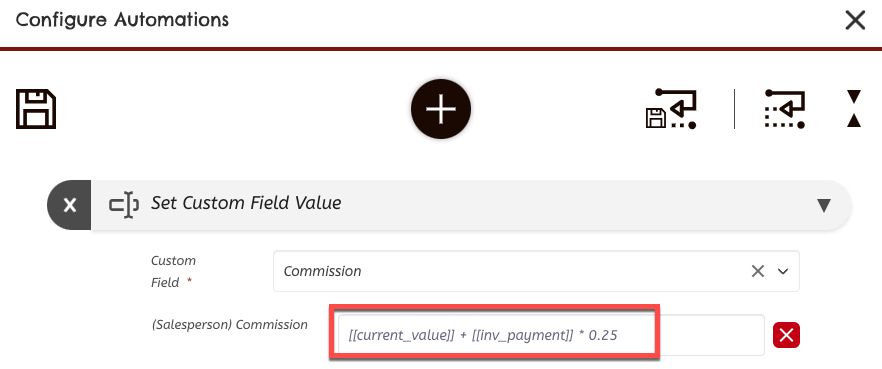This screenshot has width=882, height=369.
Task: Click the Configure Automations title
Action: [x=122, y=20]
